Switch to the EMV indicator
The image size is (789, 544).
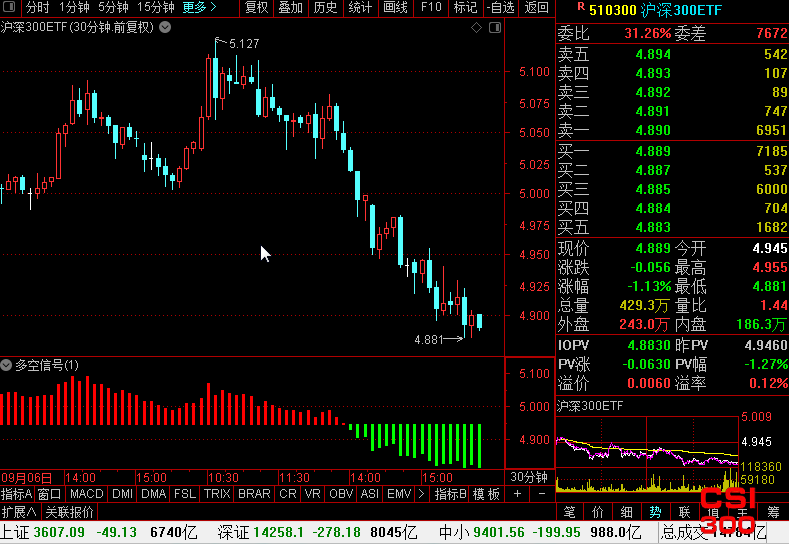coord(399,494)
